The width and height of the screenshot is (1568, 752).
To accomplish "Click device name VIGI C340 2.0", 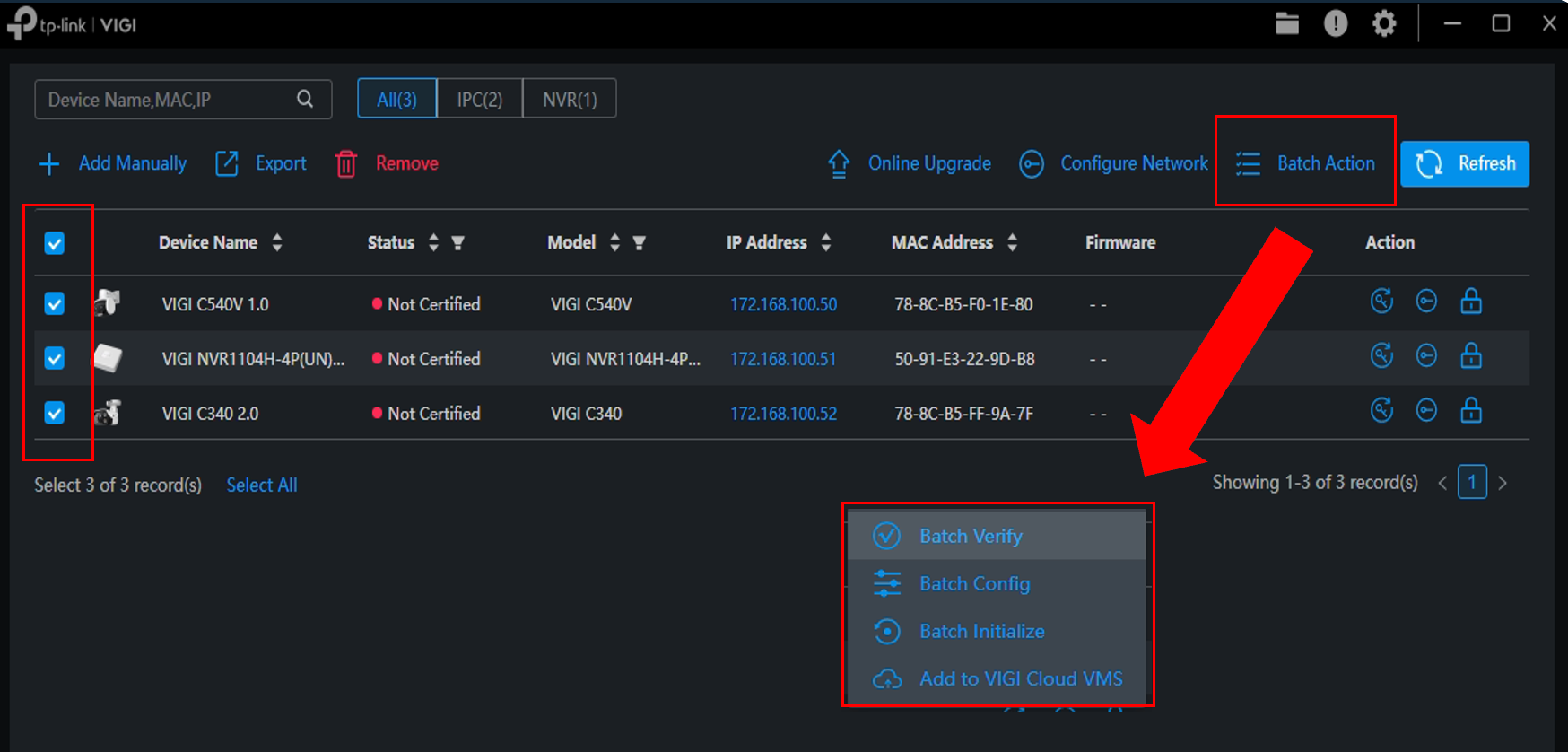I will point(210,414).
